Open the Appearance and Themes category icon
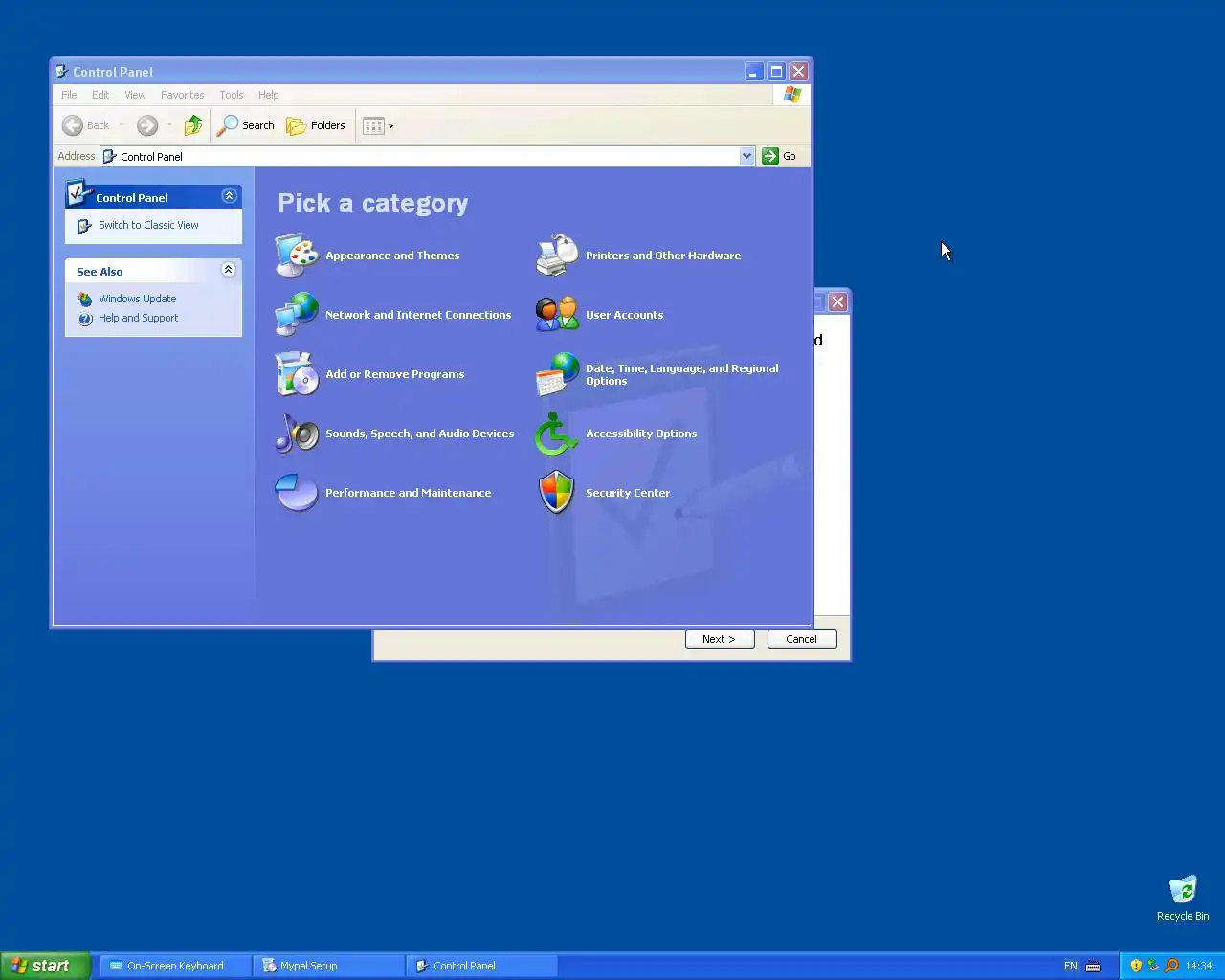This screenshot has width=1225, height=980. tap(297, 256)
